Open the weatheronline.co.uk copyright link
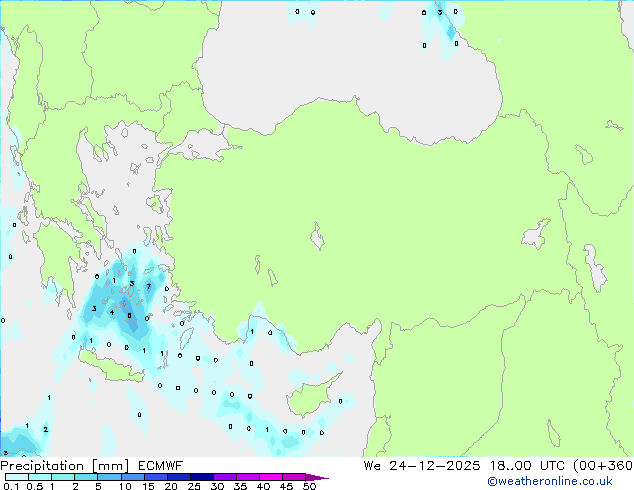The width and height of the screenshot is (634, 490). [x=550, y=481]
